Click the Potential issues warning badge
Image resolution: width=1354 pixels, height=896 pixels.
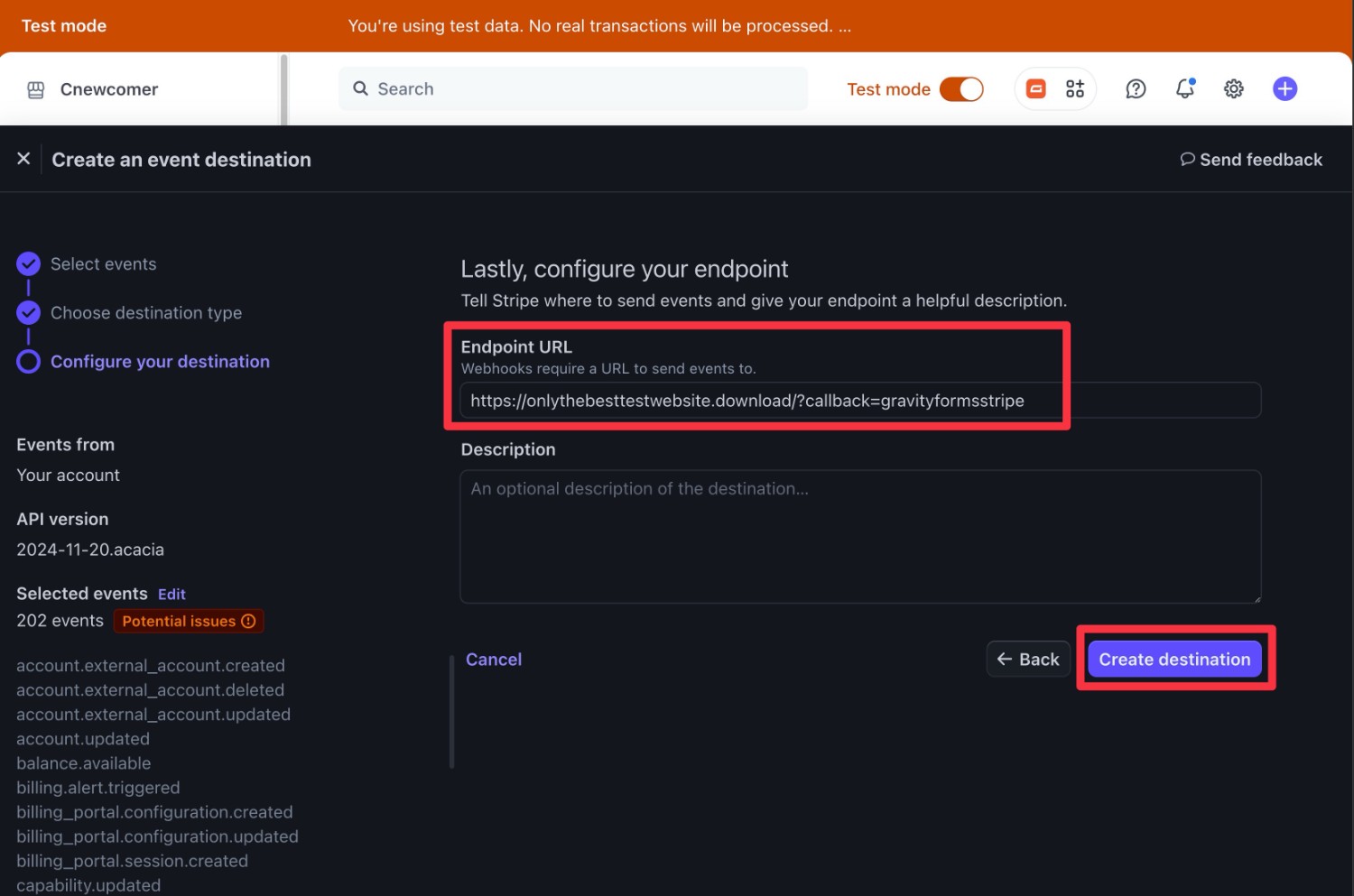click(x=189, y=621)
